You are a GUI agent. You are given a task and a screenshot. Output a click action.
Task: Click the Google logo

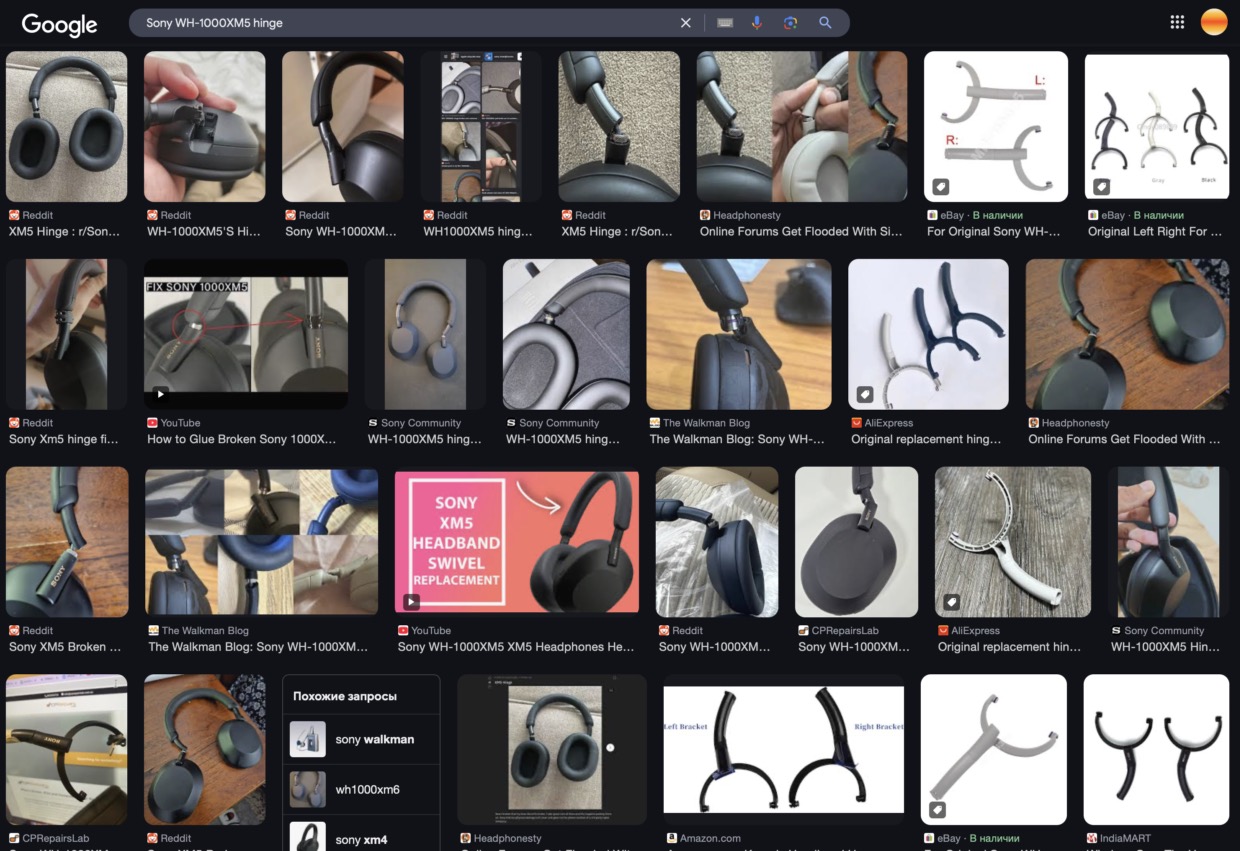pyautogui.click(x=59, y=25)
